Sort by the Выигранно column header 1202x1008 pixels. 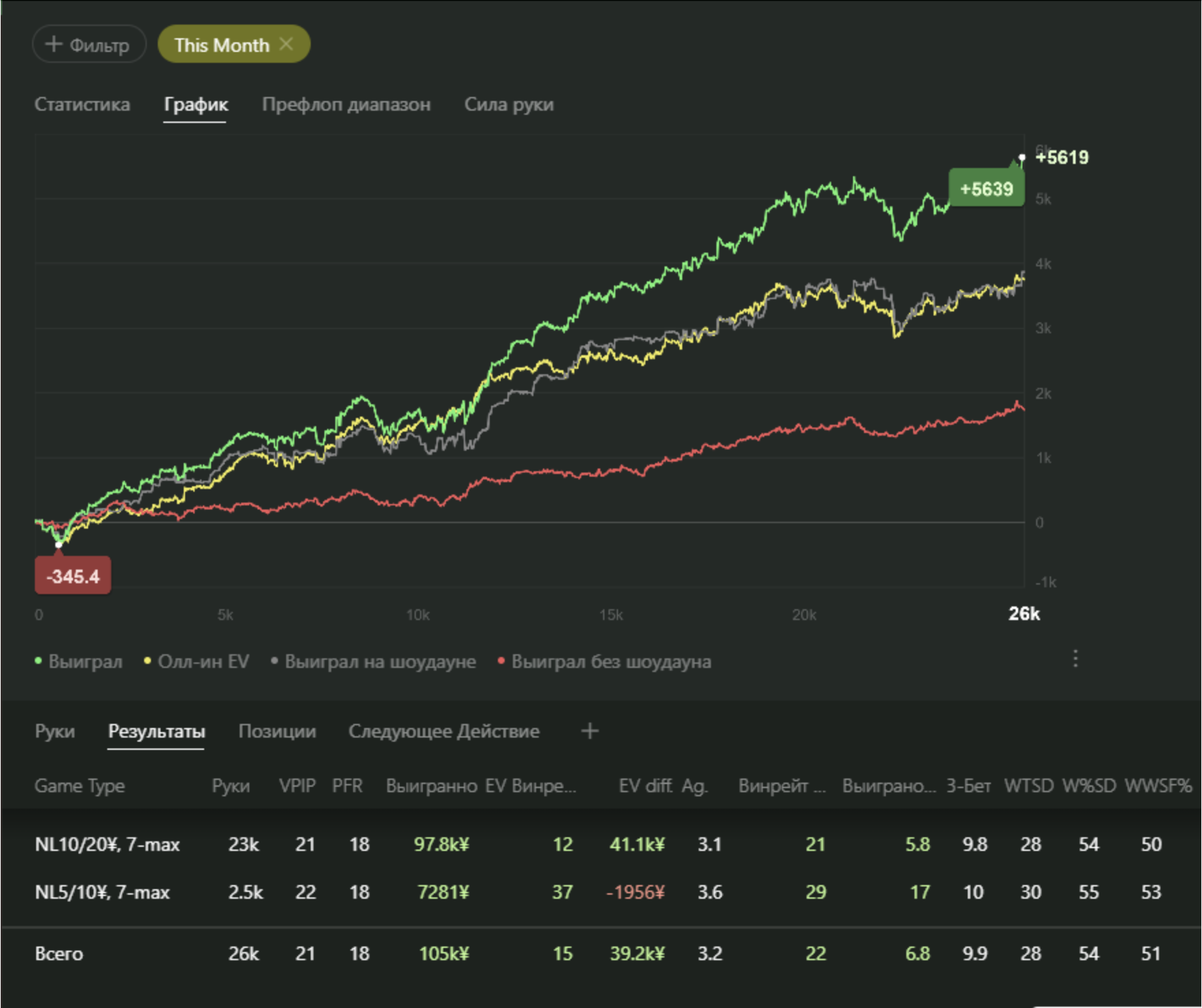click(x=432, y=786)
